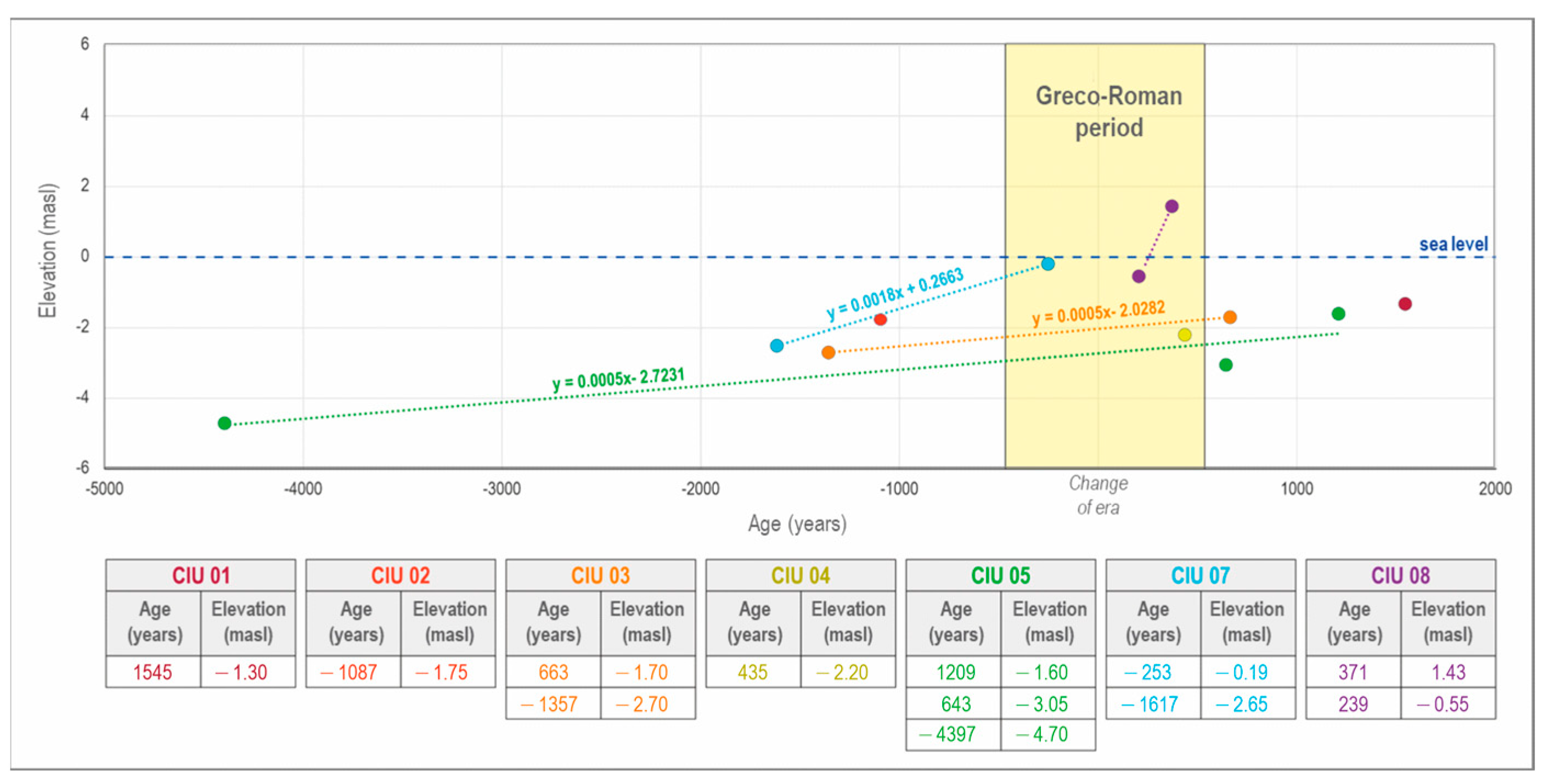Click the green data point at elevation -3.05
Image resolution: width=1544 pixels, height=784 pixels.
tap(1226, 365)
